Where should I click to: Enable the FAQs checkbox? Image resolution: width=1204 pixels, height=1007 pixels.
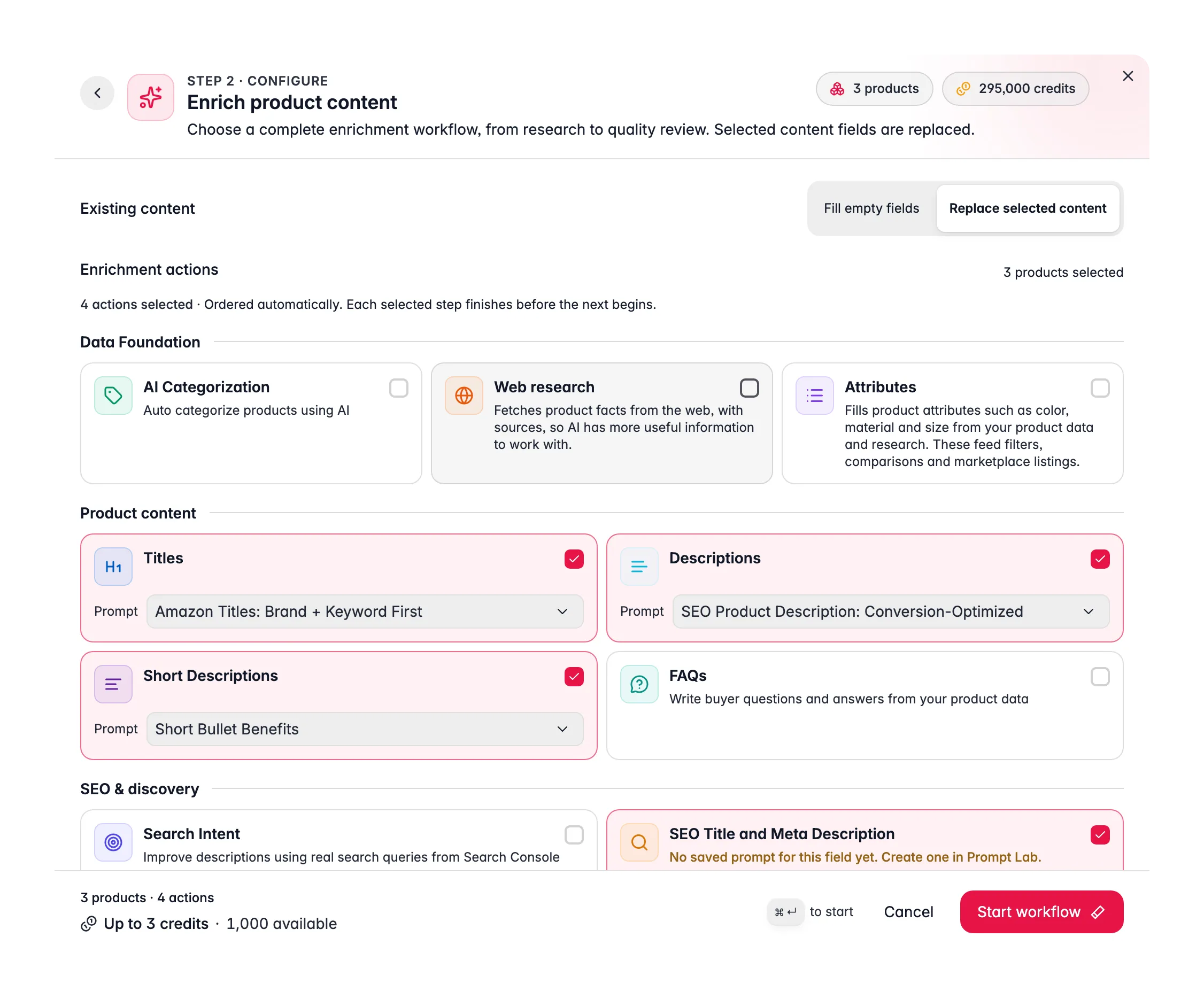(x=1100, y=676)
